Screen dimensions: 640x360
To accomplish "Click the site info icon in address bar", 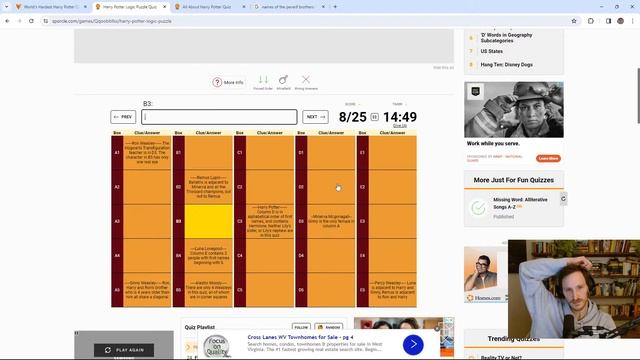I will pyautogui.click(x=45, y=21).
